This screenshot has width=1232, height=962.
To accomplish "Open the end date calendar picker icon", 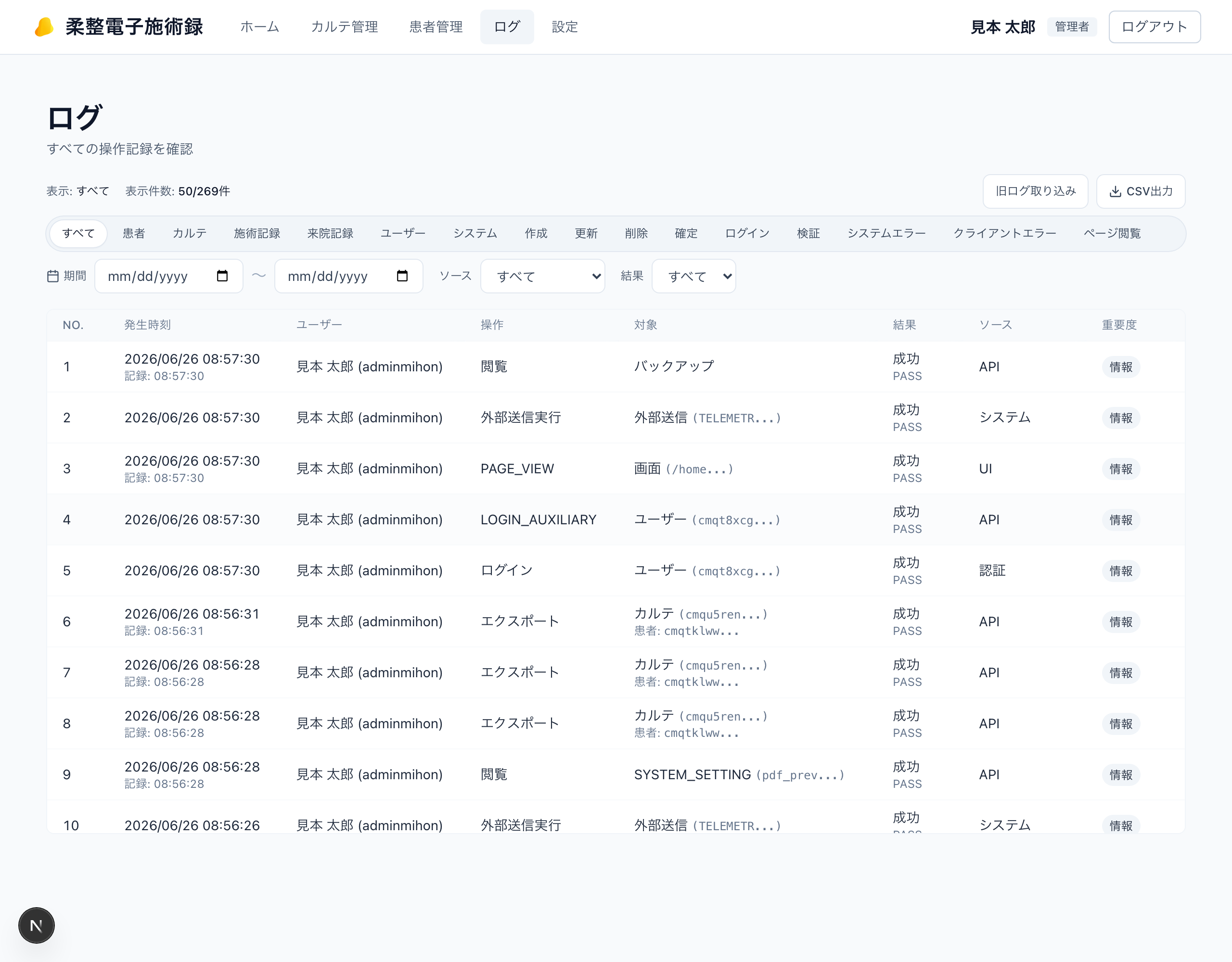I will 402,276.
